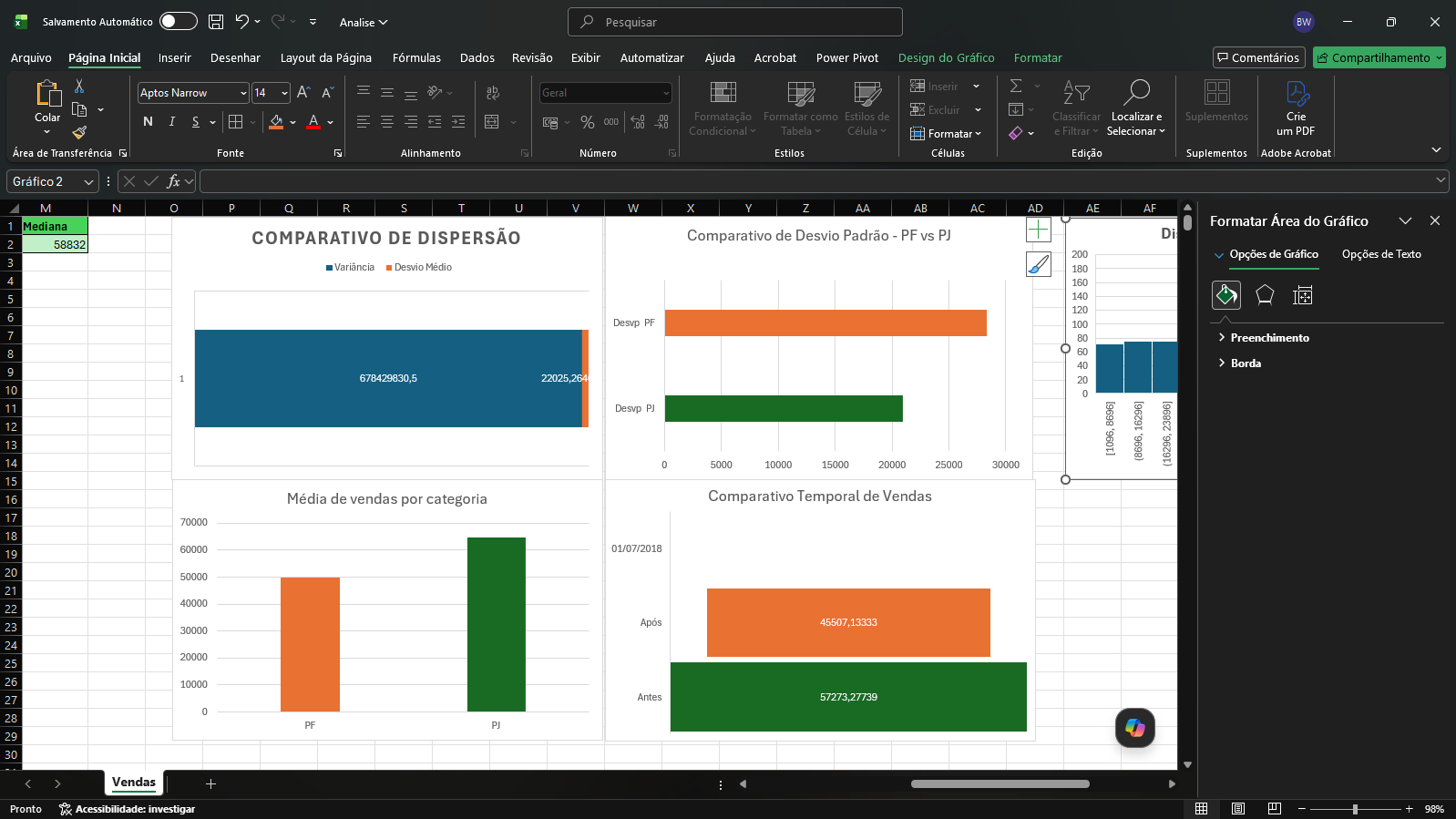This screenshot has height=819, width=1456.
Task: Launch the Copilot floating icon
Action: coord(1135,728)
